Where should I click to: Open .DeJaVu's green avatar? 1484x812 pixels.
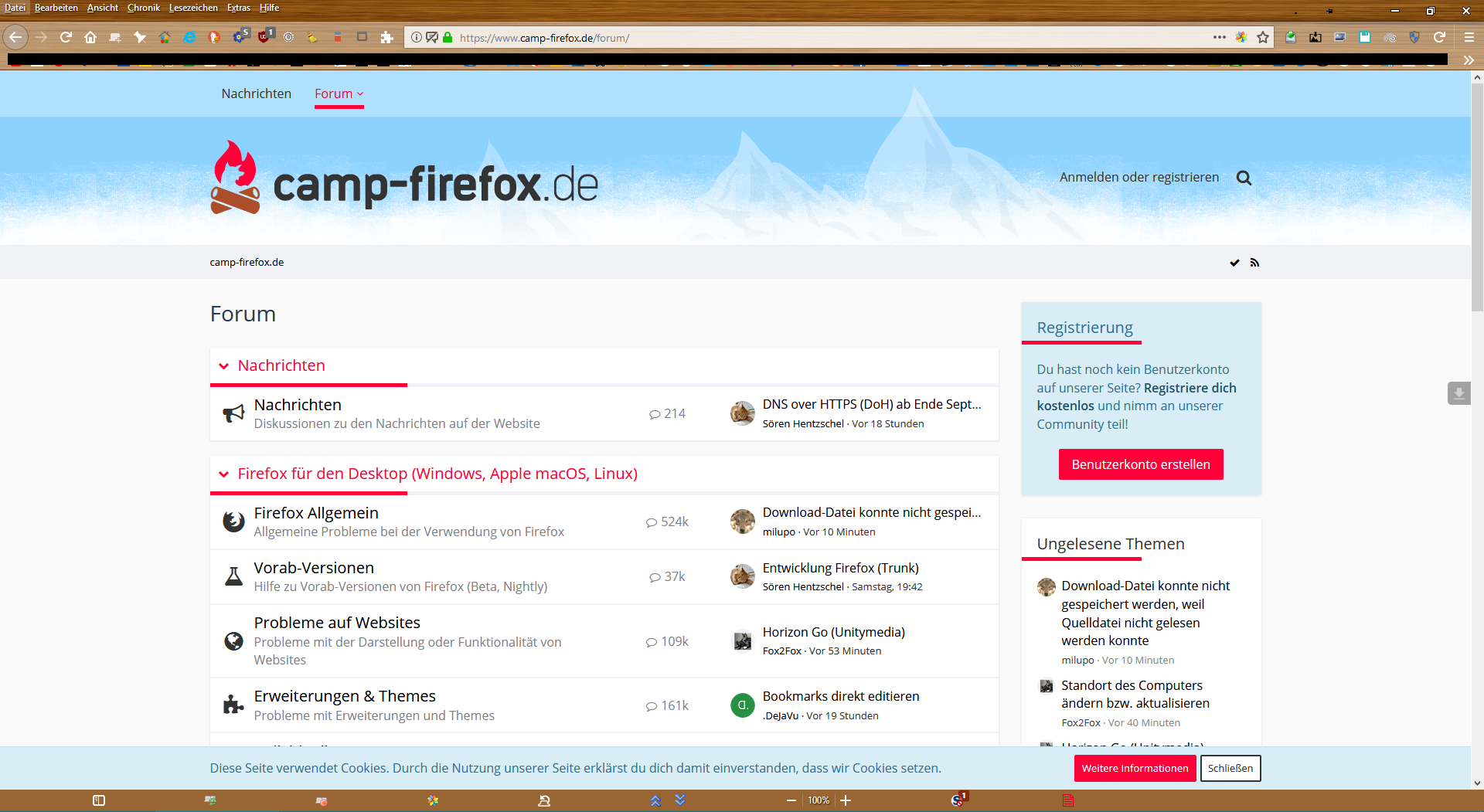click(x=743, y=705)
